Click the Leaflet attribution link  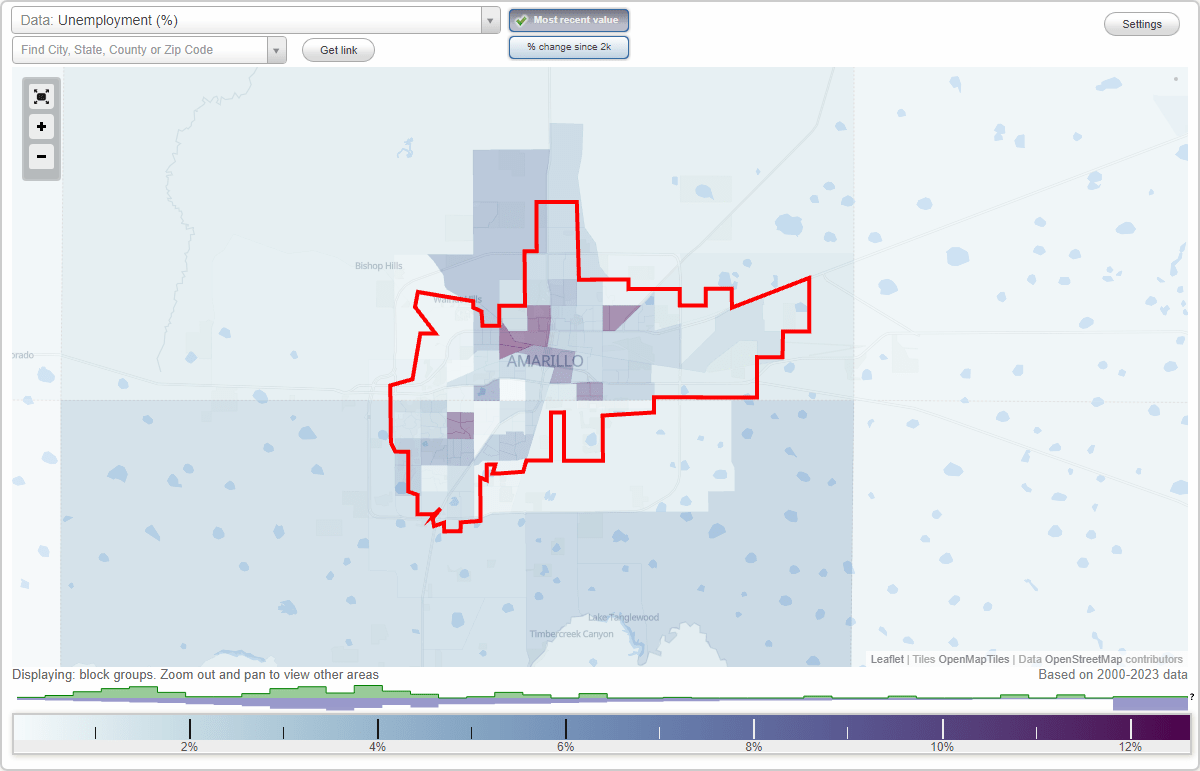(886, 659)
